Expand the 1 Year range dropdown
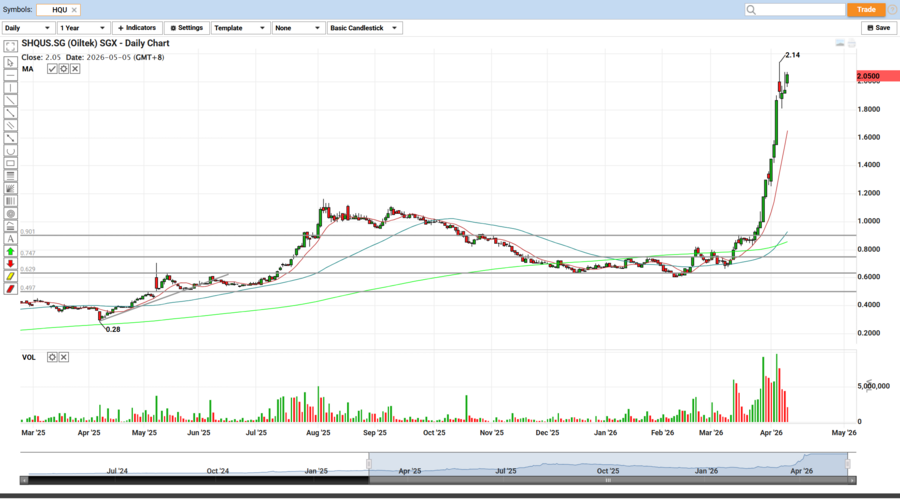 coord(84,28)
